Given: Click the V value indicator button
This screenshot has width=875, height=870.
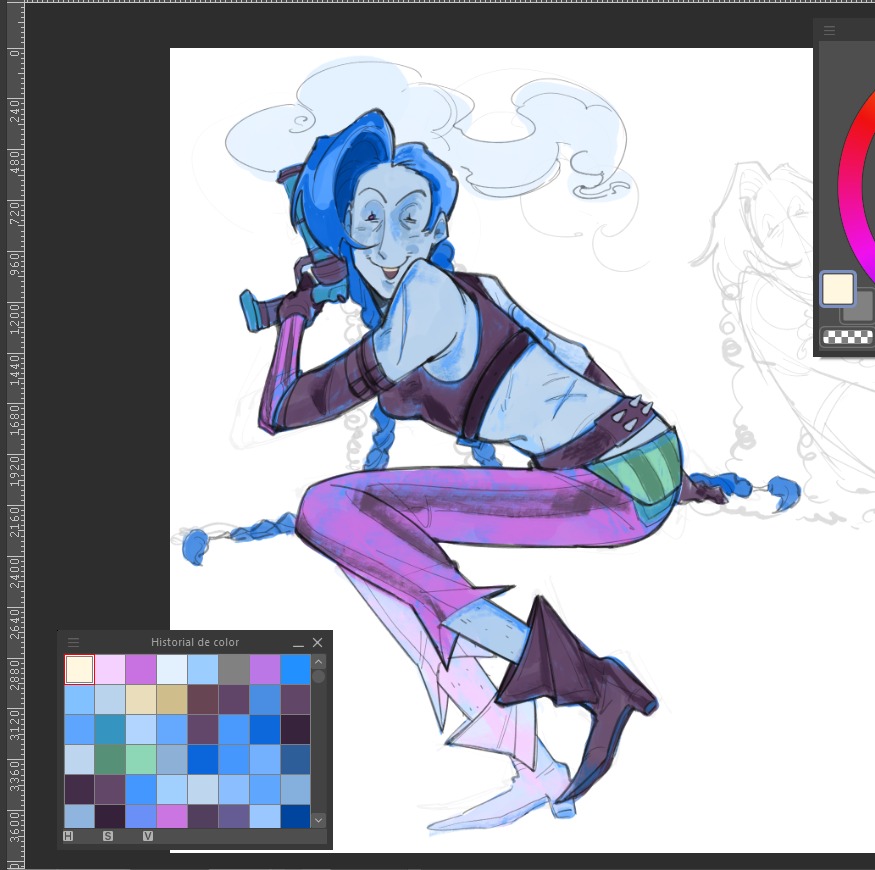Looking at the screenshot, I should pos(148,836).
